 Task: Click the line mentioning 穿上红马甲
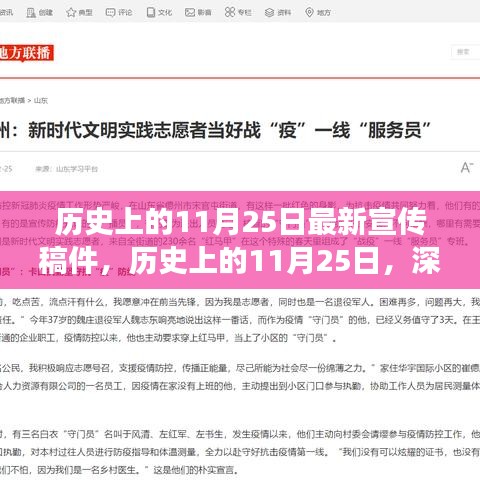168,338
